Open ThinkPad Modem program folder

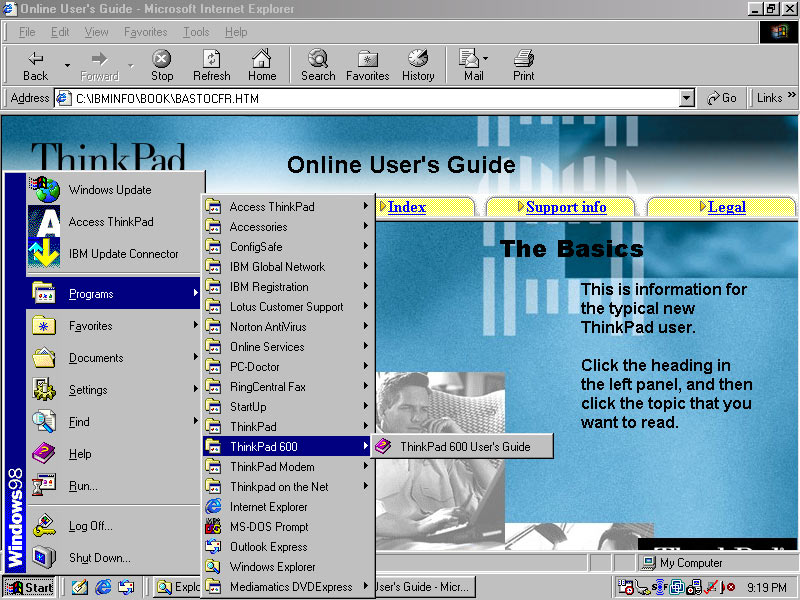(288, 466)
